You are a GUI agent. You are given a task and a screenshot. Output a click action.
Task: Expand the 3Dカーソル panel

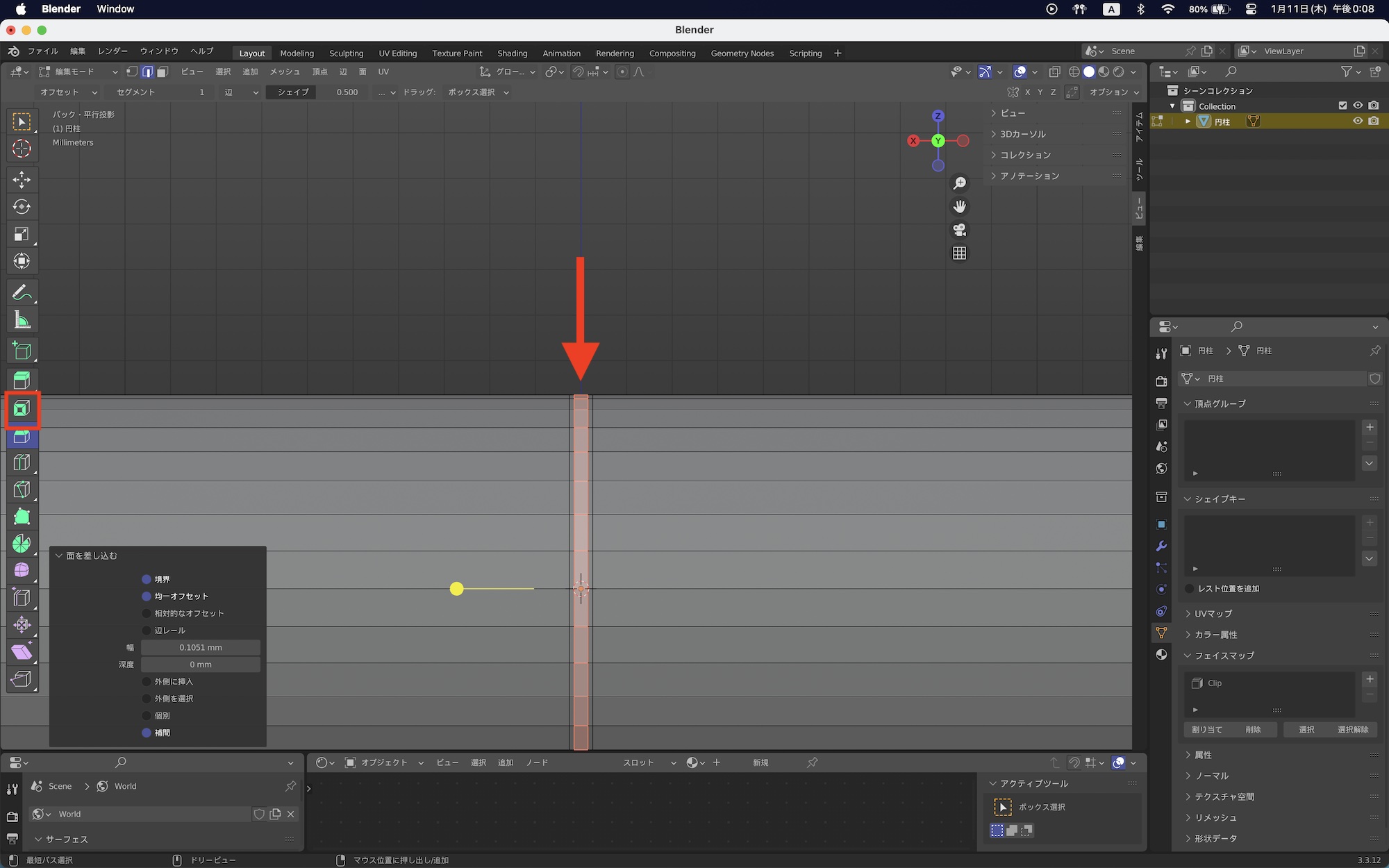click(x=1022, y=134)
